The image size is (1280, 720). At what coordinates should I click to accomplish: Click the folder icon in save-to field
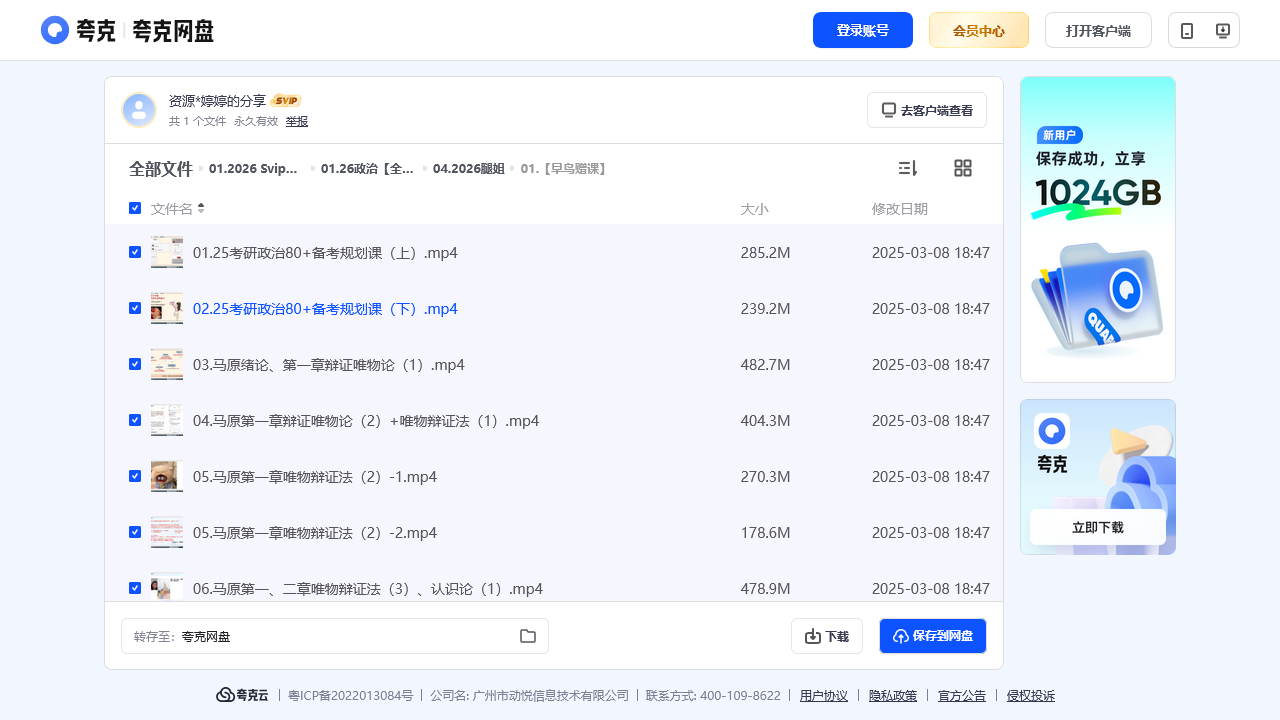pyautogui.click(x=528, y=636)
